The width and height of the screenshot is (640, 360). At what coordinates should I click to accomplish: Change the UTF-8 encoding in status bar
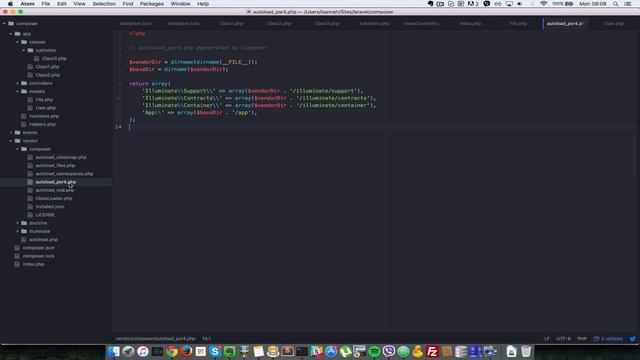[563, 338]
